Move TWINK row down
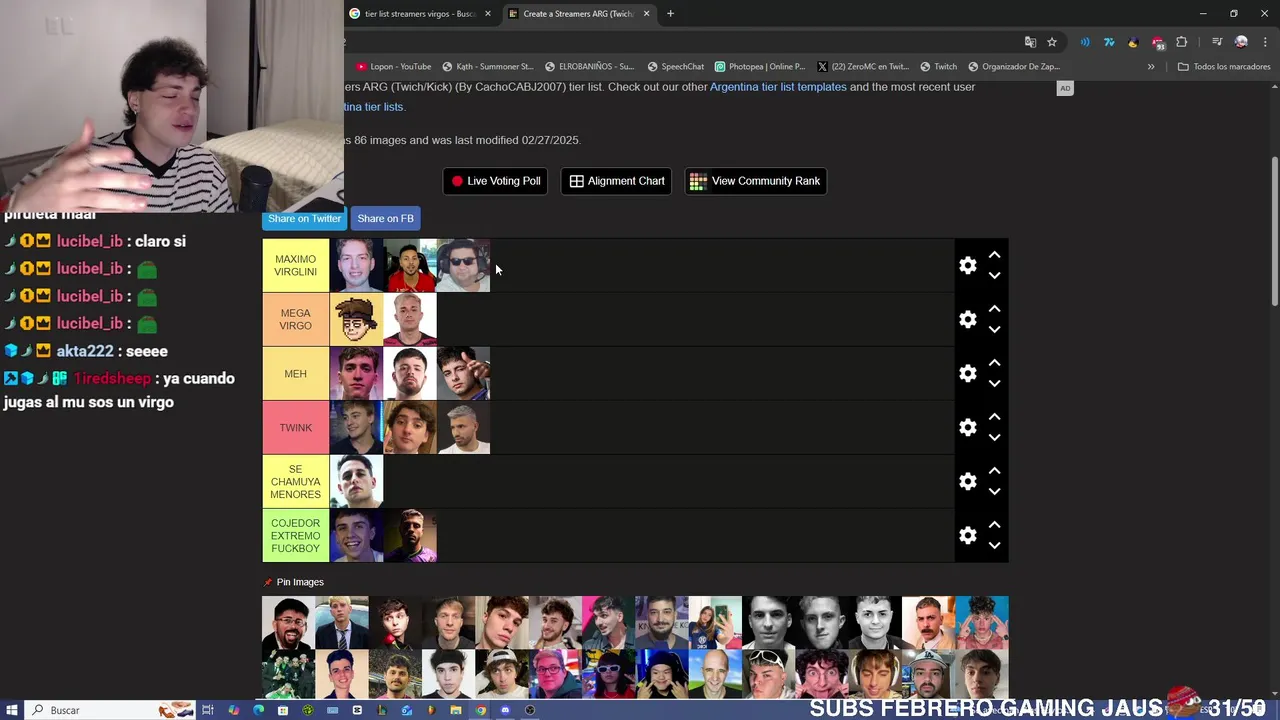The image size is (1280, 720). click(994, 438)
